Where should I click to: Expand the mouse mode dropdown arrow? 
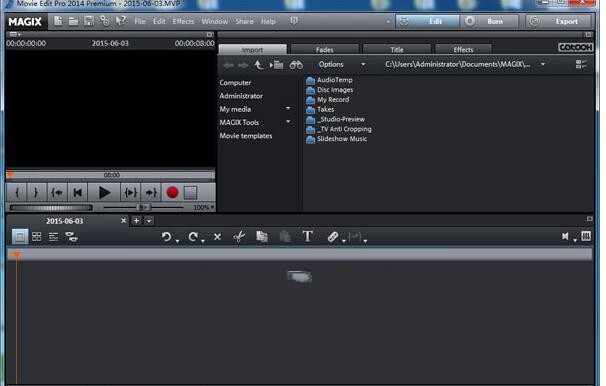point(365,241)
